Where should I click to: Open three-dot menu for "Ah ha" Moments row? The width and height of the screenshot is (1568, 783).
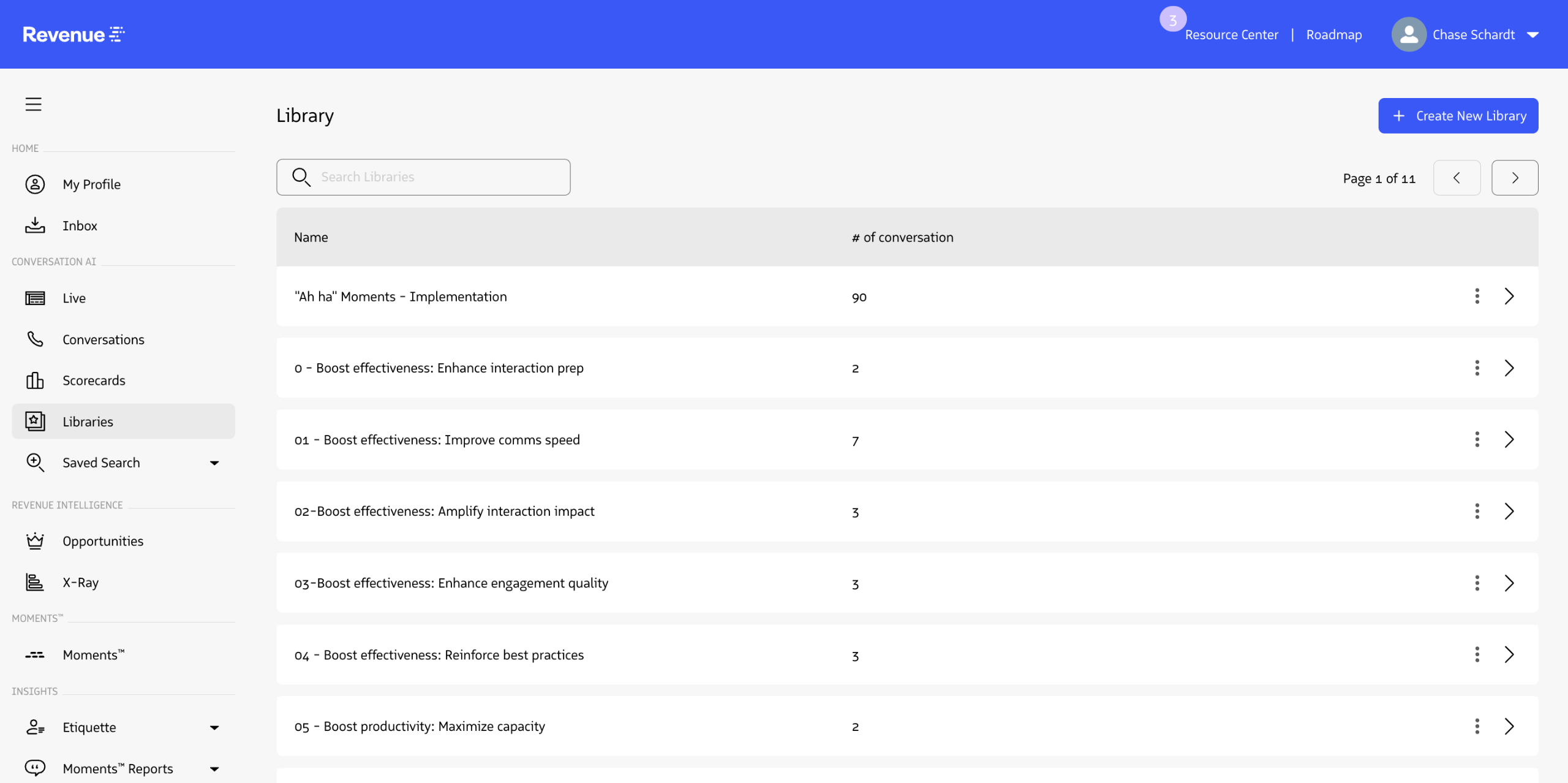(x=1477, y=297)
